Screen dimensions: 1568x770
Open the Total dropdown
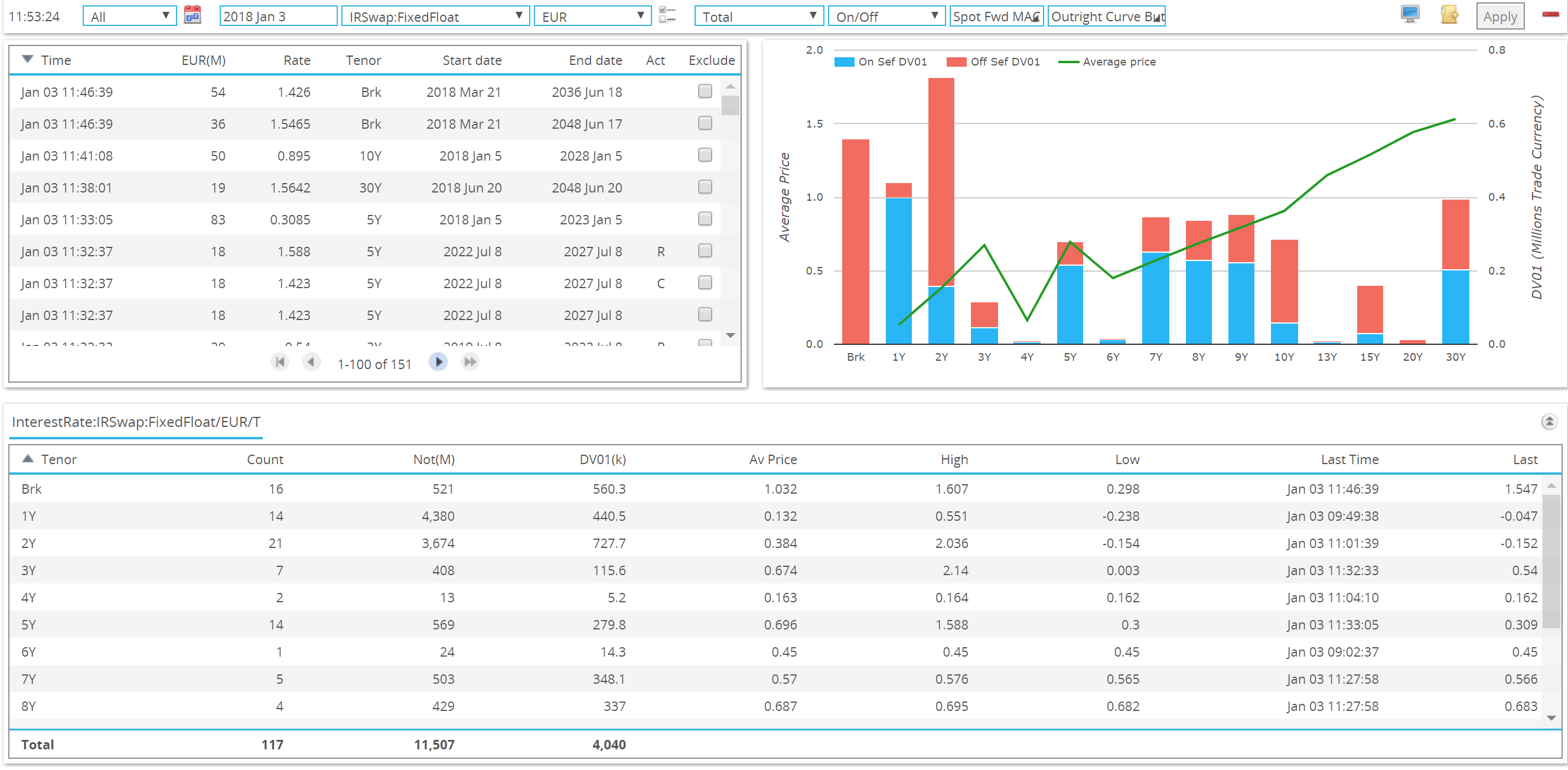tap(758, 17)
